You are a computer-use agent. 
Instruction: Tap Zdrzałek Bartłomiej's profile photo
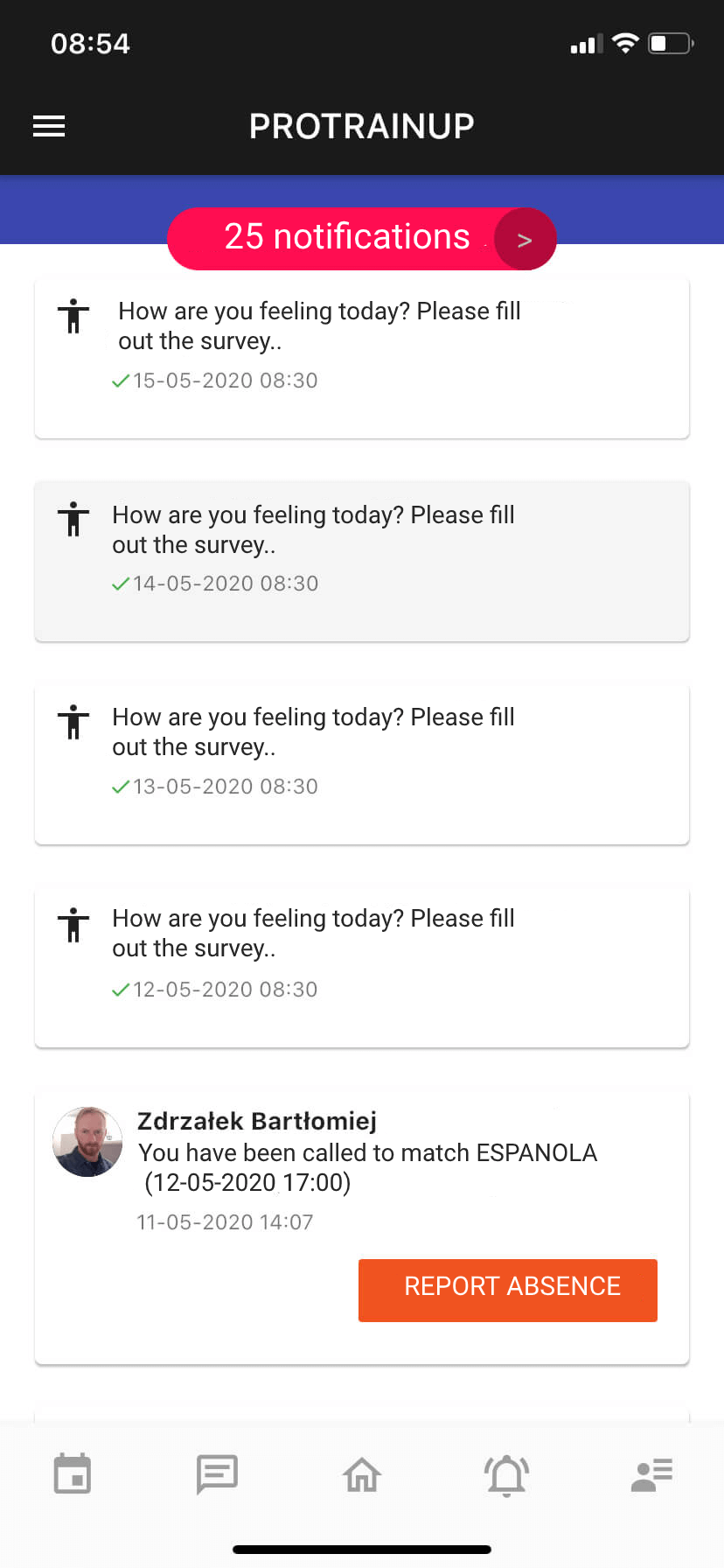tap(87, 1142)
